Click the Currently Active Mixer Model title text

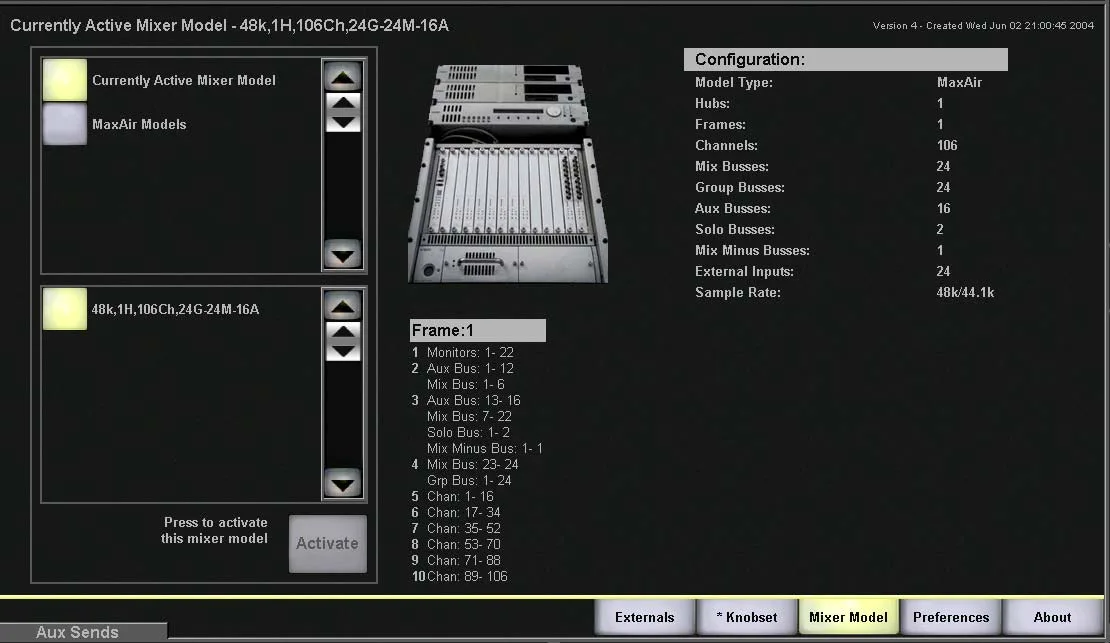click(x=229, y=25)
